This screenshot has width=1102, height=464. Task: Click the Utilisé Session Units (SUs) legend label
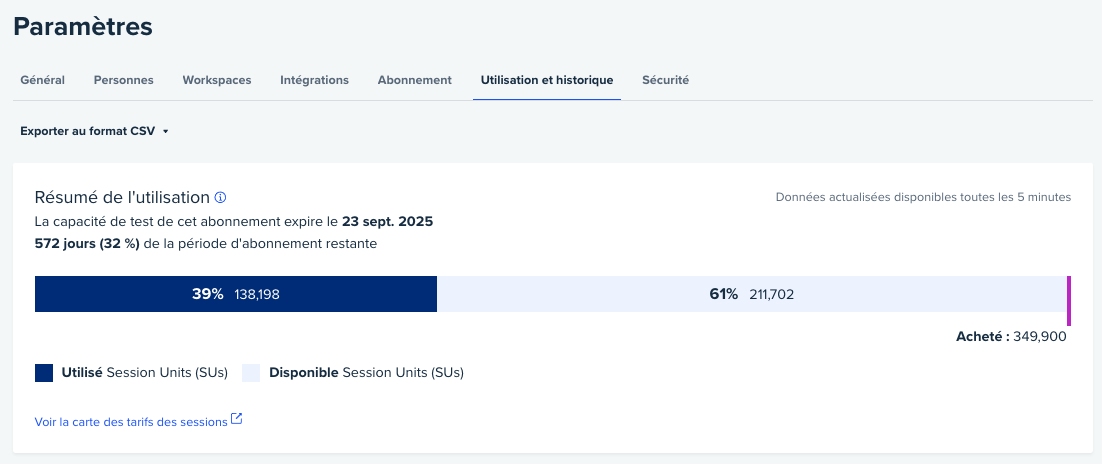[145, 373]
